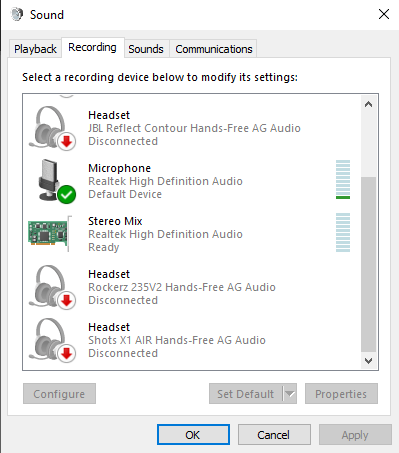Click the Configure button
399x453 pixels.
click(59, 394)
